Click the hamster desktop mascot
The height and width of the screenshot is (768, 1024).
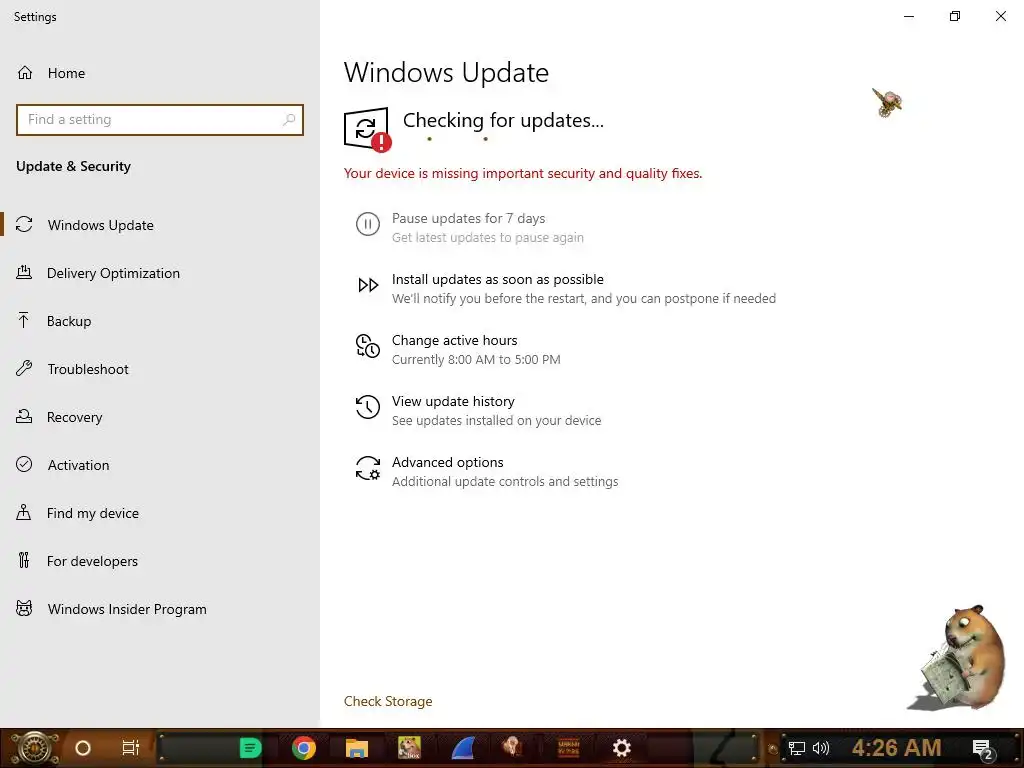click(959, 658)
